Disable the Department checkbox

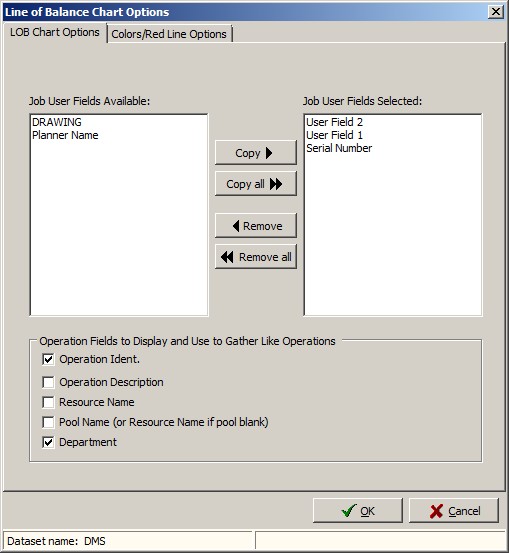click(x=48, y=442)
